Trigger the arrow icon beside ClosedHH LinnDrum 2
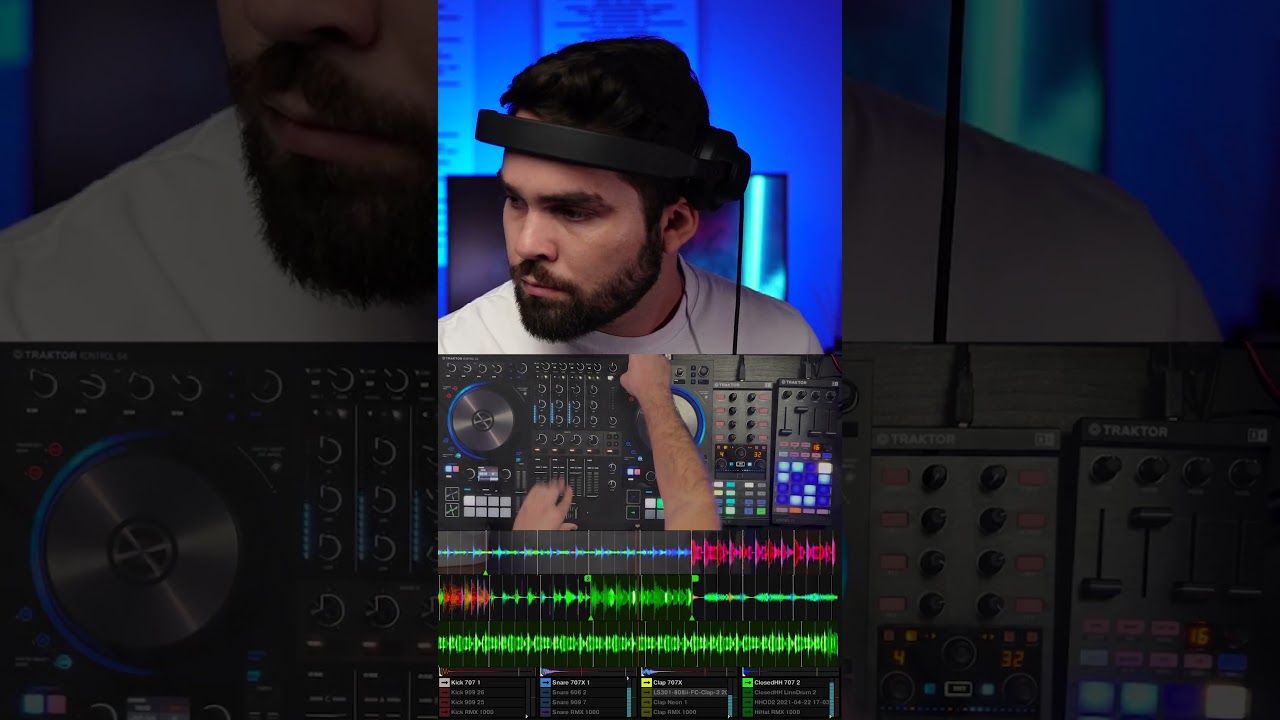The width and height of the screenshot is (1280, 720). click(x=747, y=692)
